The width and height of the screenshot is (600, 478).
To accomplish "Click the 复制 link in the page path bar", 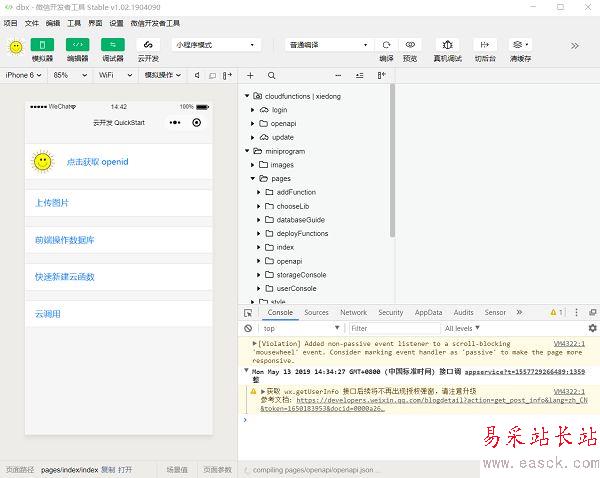I will point(108,470).
